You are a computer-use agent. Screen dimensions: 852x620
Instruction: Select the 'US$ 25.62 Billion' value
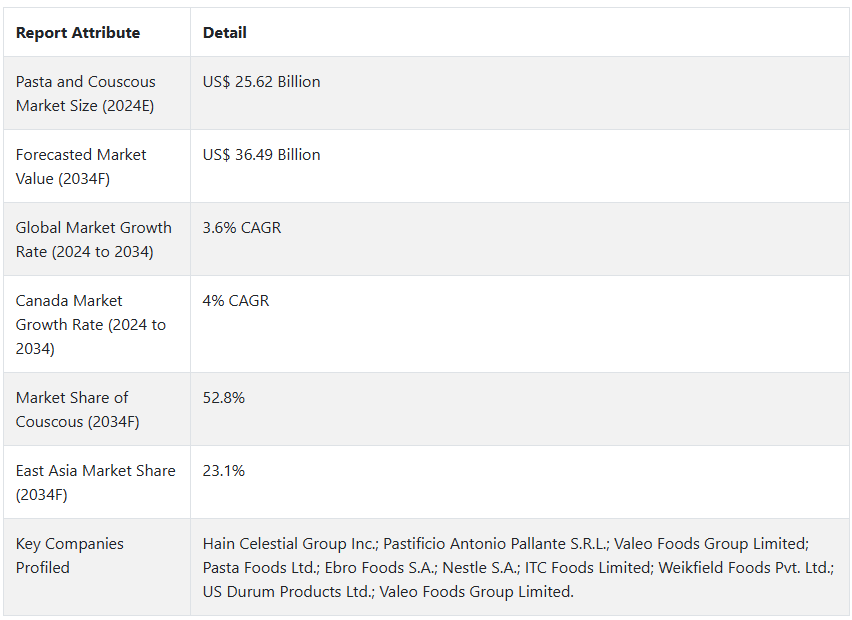(x=261, y=82)
